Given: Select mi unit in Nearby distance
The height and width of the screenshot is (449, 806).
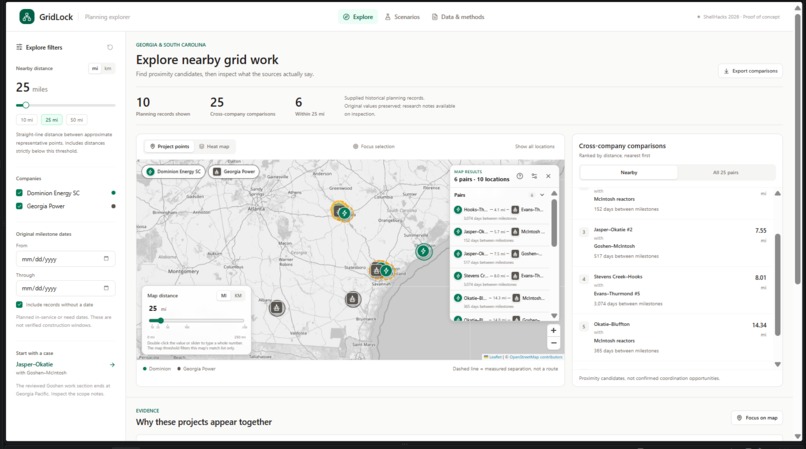Looking at the screenshot, I should point(95,68).
